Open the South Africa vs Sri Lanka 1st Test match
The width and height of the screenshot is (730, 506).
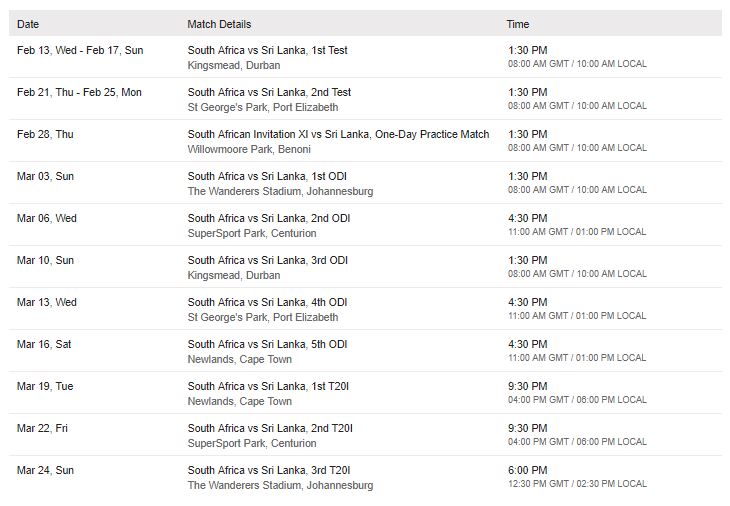tap(267, 50)
